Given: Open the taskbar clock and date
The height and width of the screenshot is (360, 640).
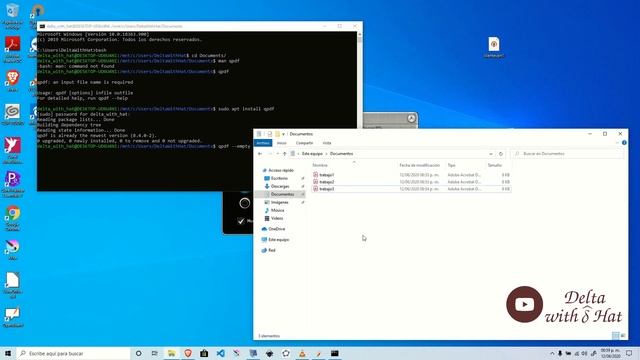Looking at the screenshot, I should coord(611,353).
